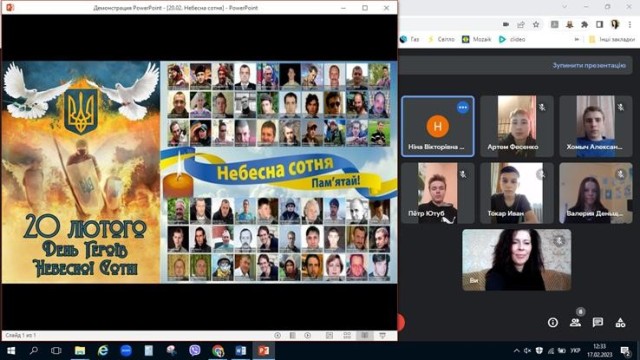The height and width of the screenshot is (360, 640).
Task: Click the Chrome share page icon
Action: point(521,24)
